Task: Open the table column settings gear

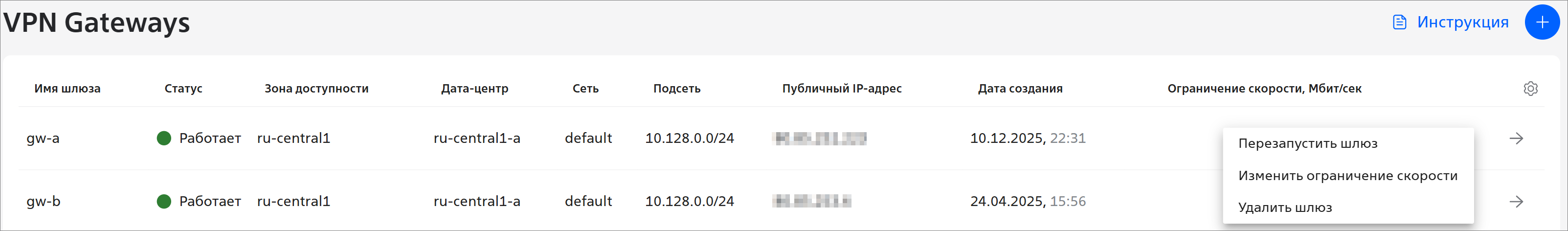Action: pos(1530,89)
